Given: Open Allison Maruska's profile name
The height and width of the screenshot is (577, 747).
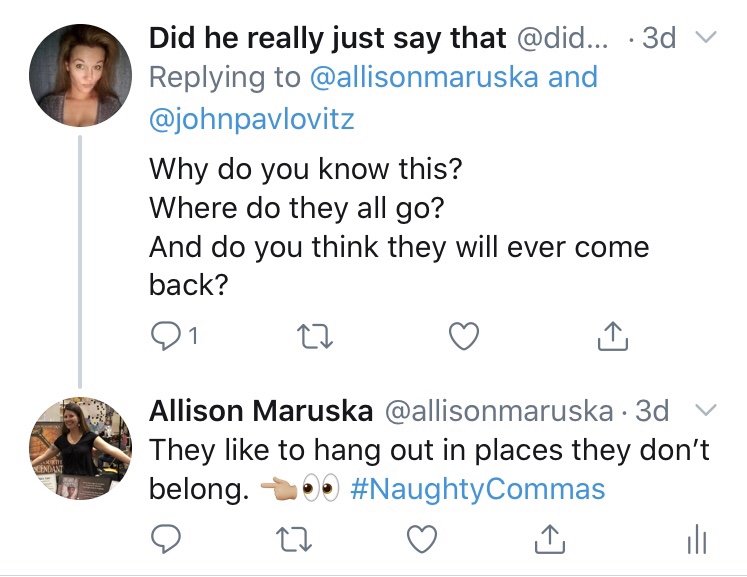Looking at the screenshot, I should 261,410.
